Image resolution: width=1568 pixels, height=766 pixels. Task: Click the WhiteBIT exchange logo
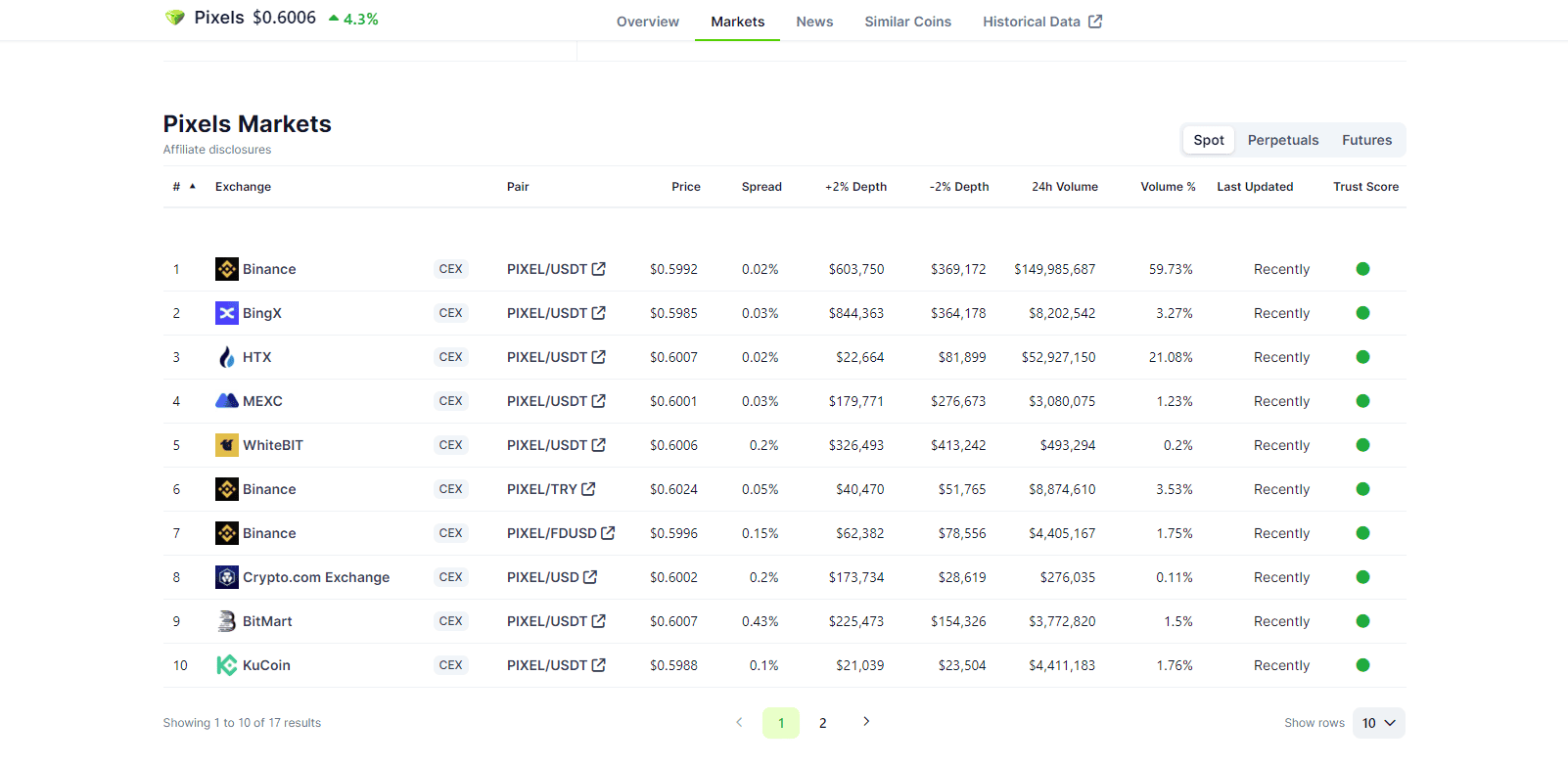[x=226, y=445]
